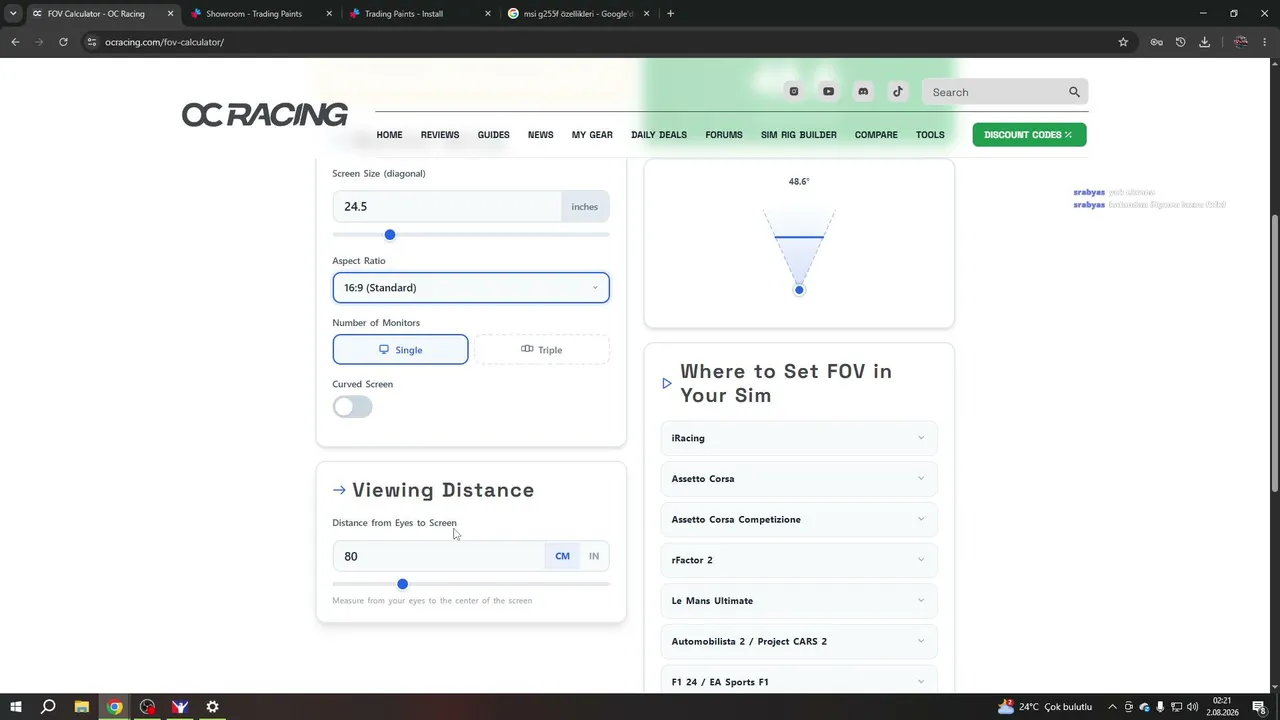Screen dimensions: 1280x720
Task: View site information icon in address bar
Action: (91, 42)
